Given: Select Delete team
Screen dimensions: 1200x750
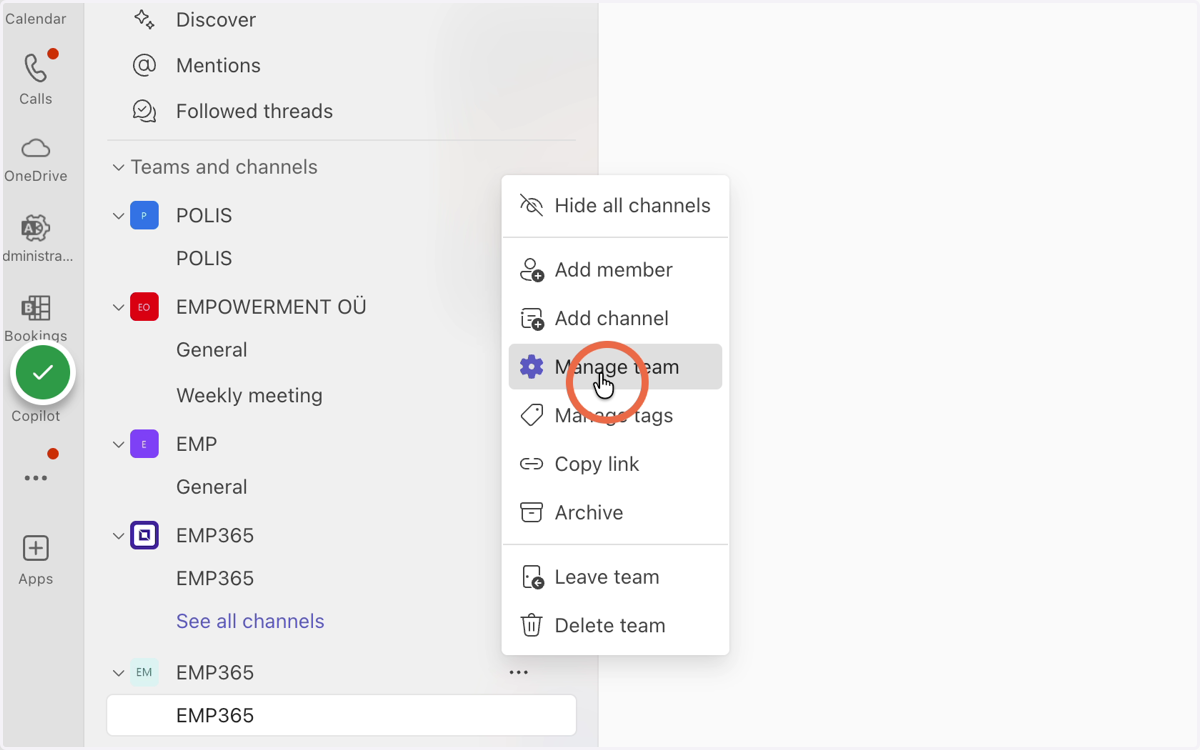Looking at the screenshot, I should pyautogui.click(x=615, y=626).
